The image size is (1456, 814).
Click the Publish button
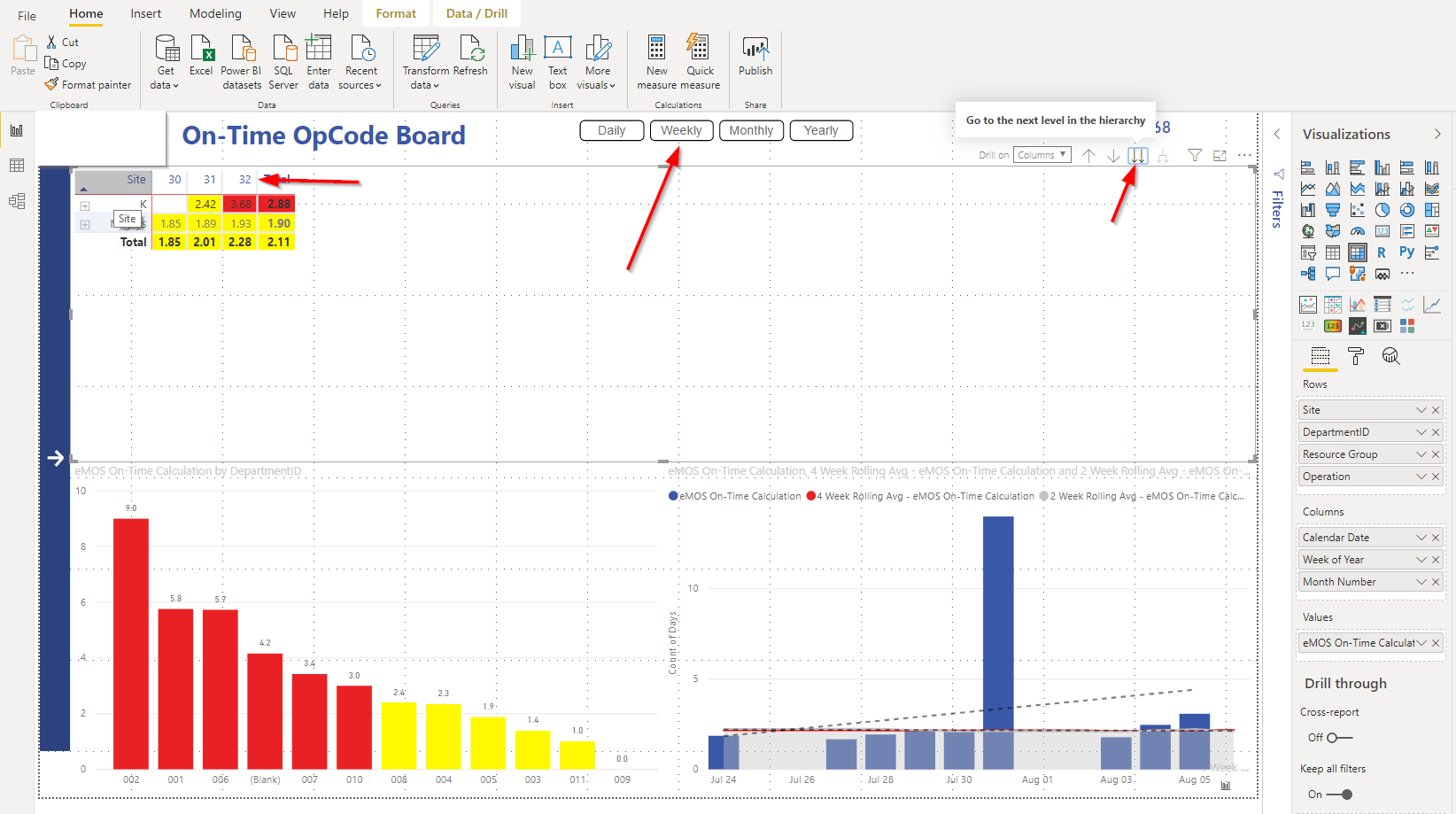coord(755,56)
